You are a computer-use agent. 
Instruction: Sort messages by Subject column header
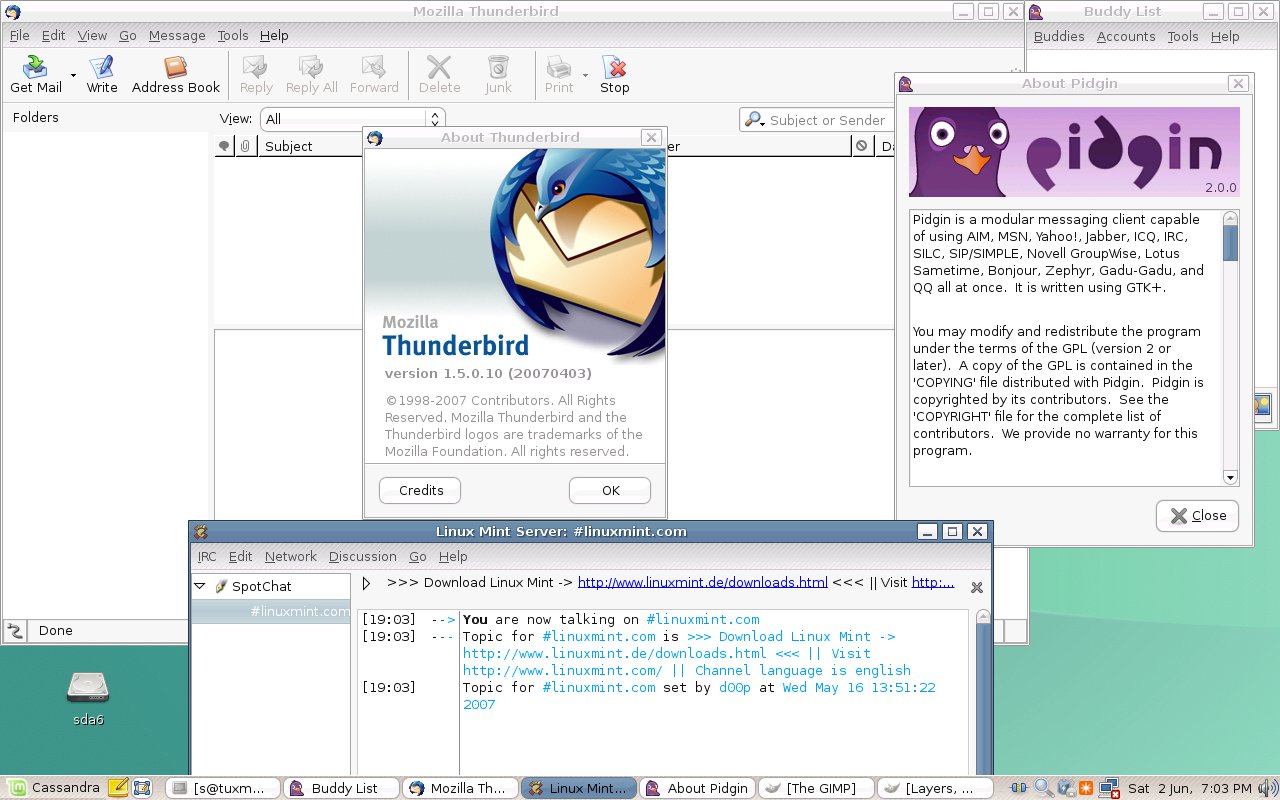coord(308,146)
